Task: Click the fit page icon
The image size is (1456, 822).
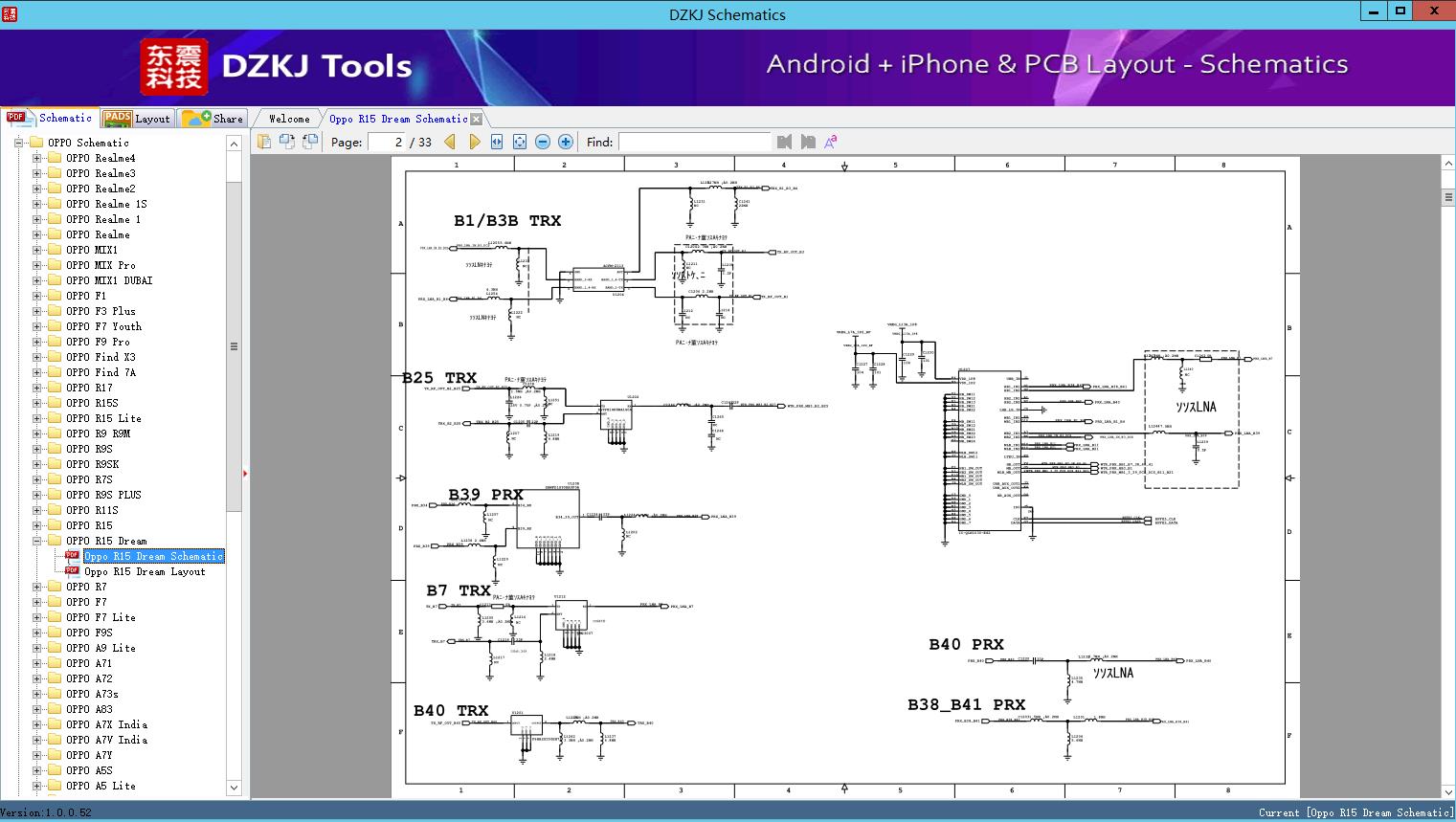Action: tap(520, 142)
